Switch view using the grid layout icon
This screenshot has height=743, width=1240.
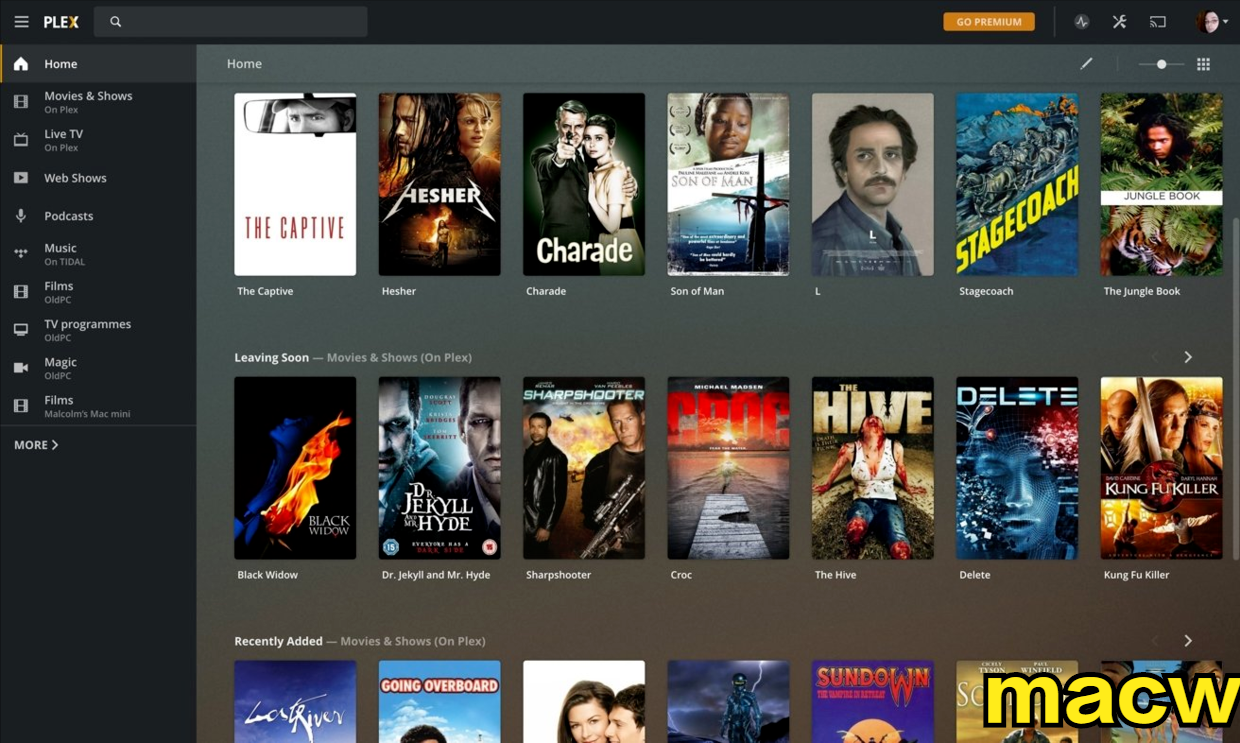[1203, 64]
